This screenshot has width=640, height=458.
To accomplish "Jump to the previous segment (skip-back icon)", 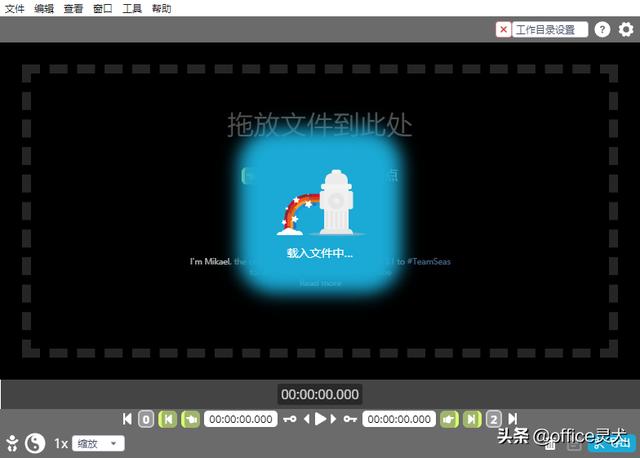I will click(127, 419).
